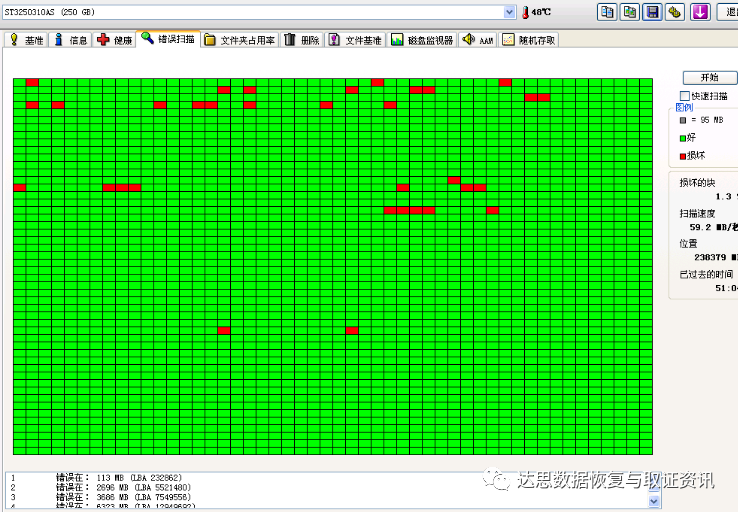Image resolution: width=738 pixels, height=512 pixels.
Task: Switch to the 信息 info tab
Action: 71,40
